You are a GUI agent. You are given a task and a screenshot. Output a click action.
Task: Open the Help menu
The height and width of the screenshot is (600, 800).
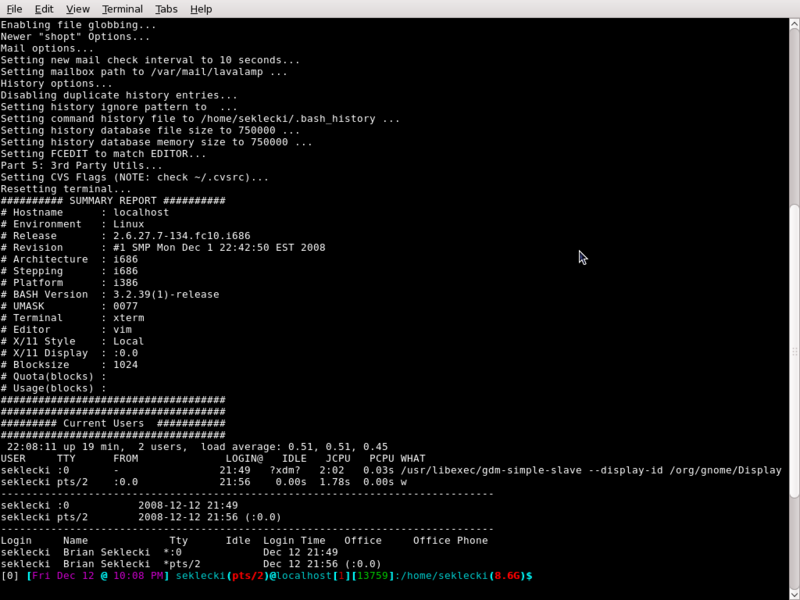[201, 9]
